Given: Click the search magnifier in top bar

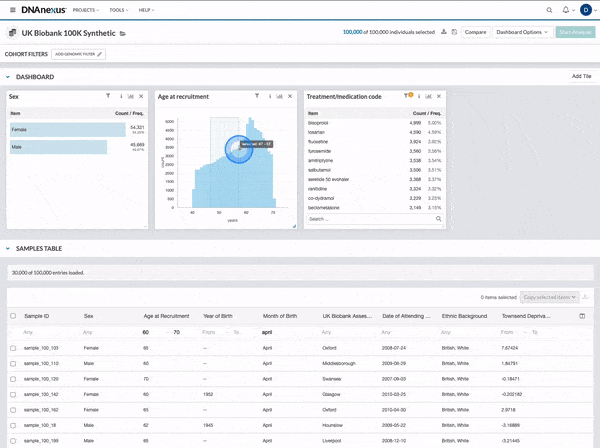Looking at the screenshot, I should click(550, 9).
